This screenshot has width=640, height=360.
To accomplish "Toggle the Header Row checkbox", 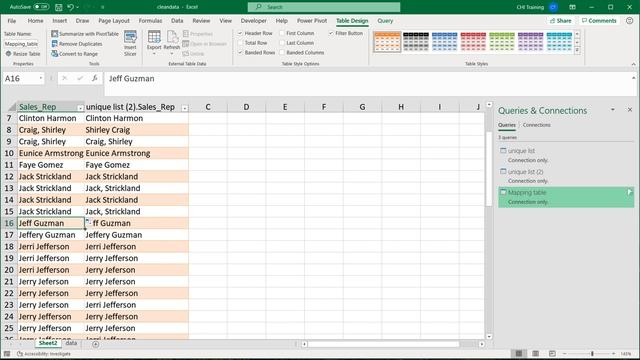I will point(240,33).
